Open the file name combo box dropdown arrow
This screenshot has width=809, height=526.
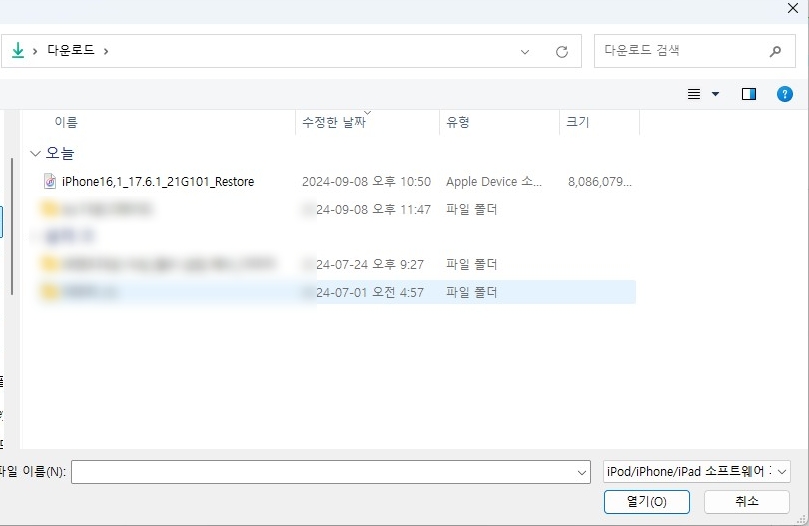[x=583, y=471]
